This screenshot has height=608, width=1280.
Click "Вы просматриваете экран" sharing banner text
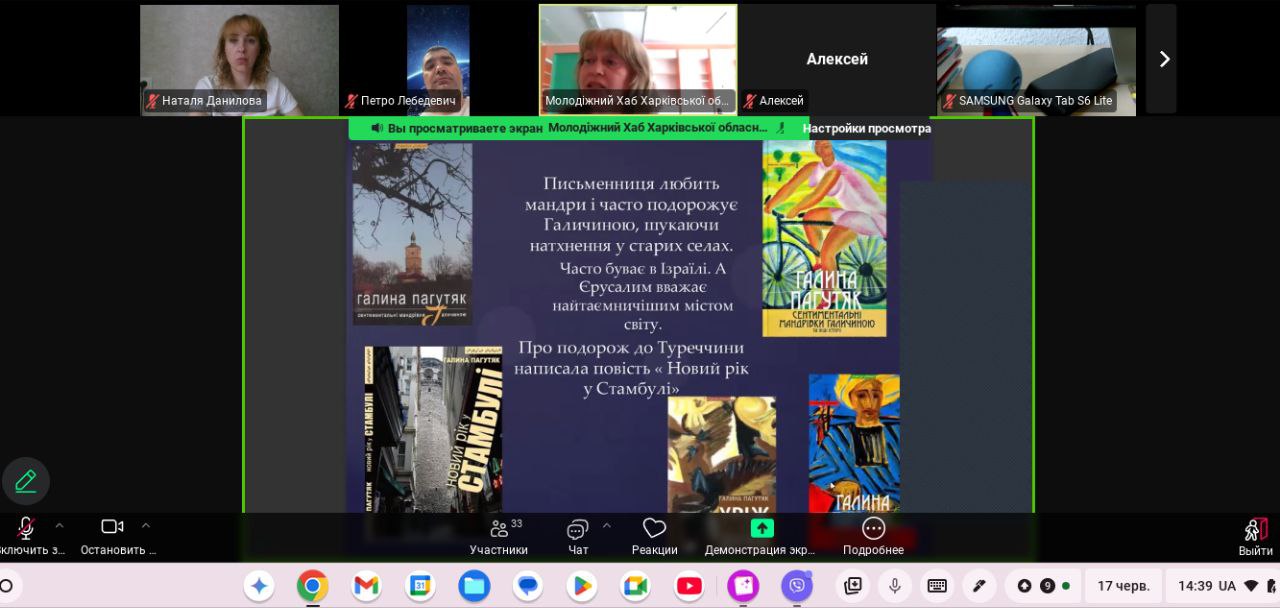(465, 128)
